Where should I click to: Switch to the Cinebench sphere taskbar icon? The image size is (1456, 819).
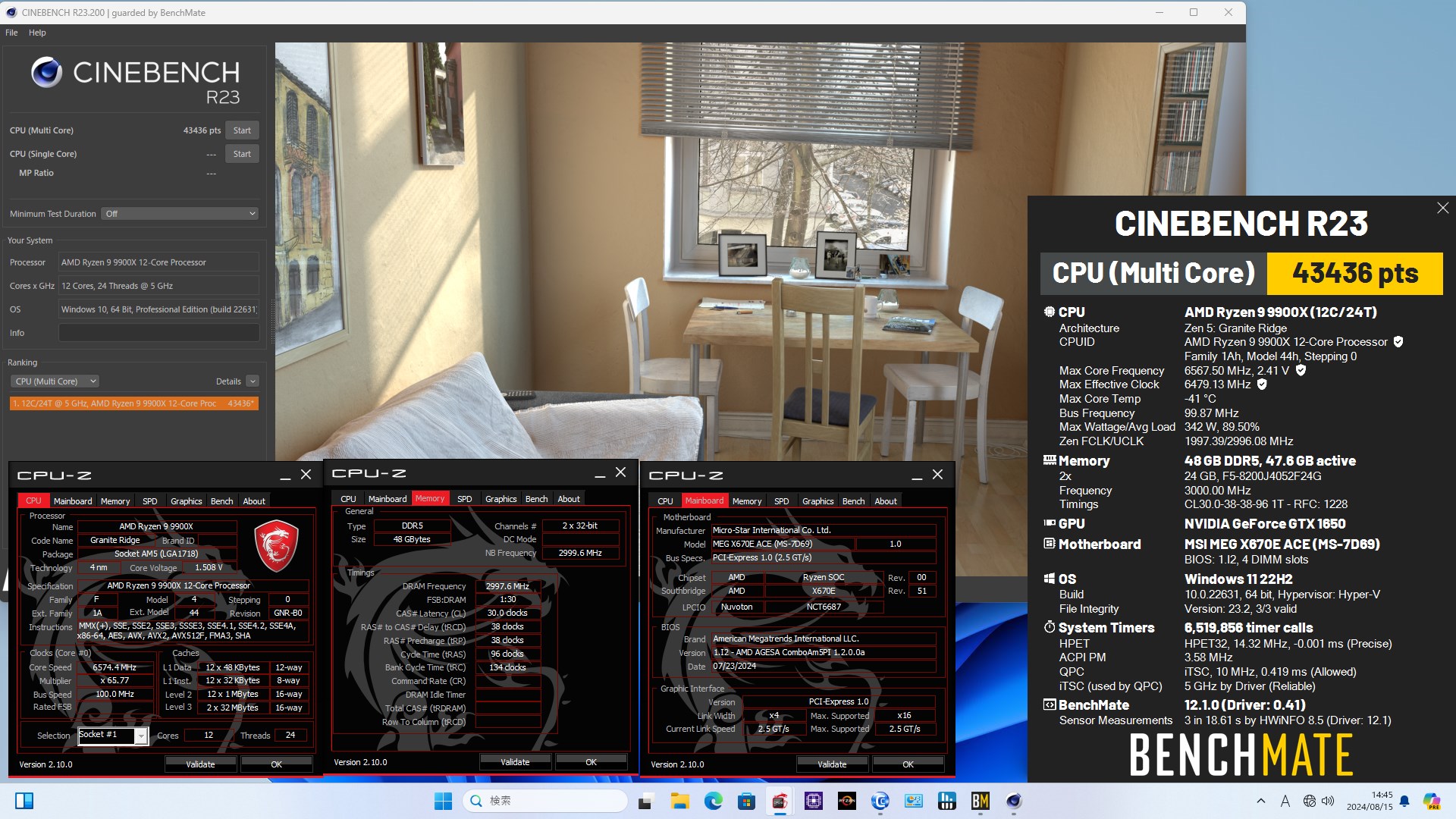click(1013, 801)
